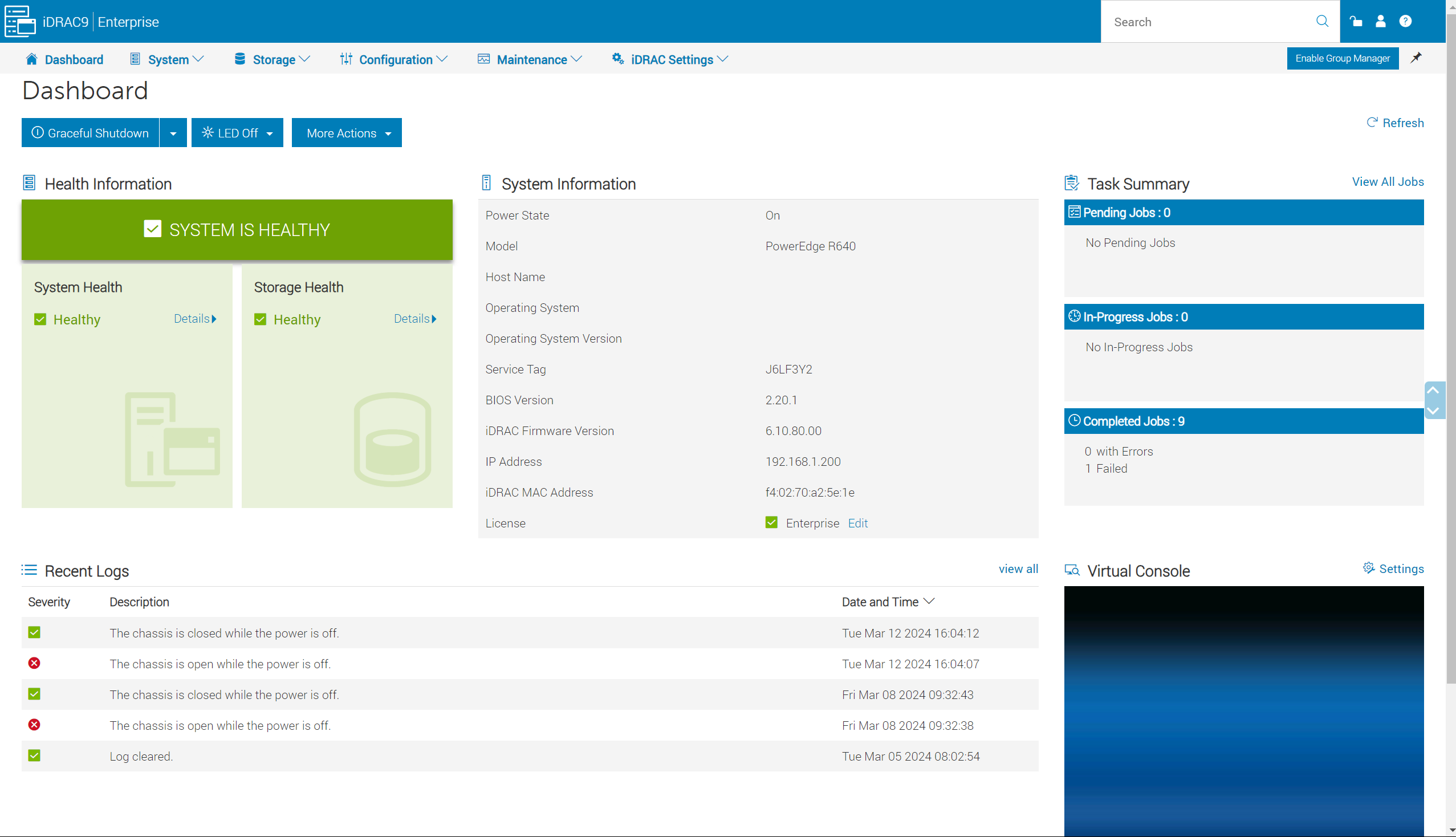This screenshot has height=837, width=1456.
Task: Click the large System Health server graphic
Action: pos(172,440)
